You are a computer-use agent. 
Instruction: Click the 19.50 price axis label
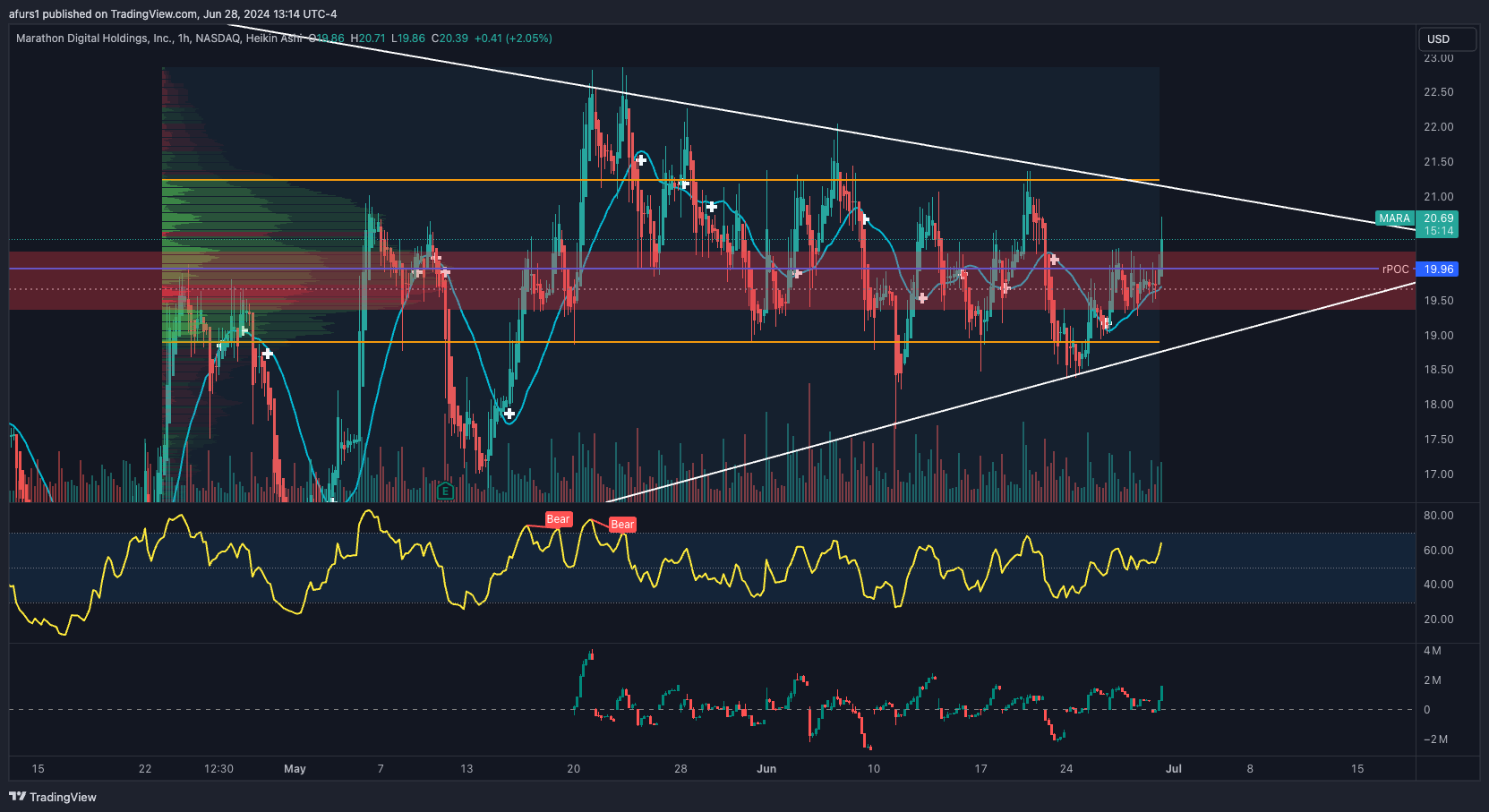point(1439,301)
